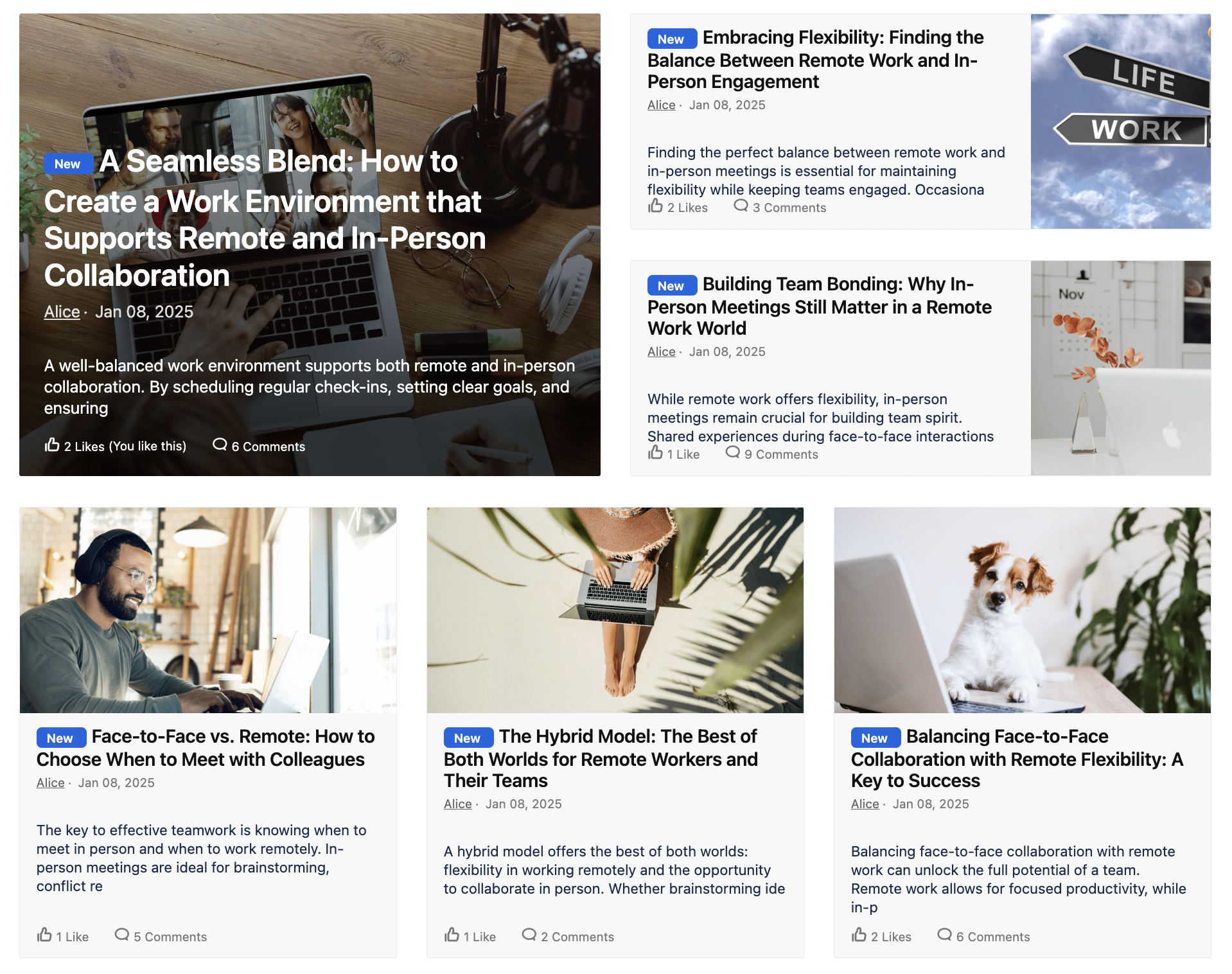Open The Hybrid Model article title
Screen dimensions: 1232x974
coord(601,759)
